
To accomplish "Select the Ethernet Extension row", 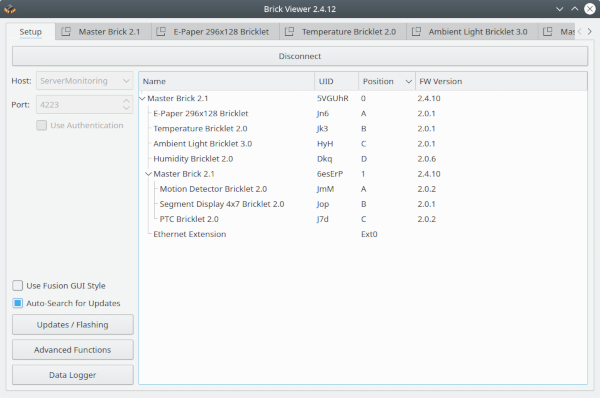I will (x=363, y=234).
